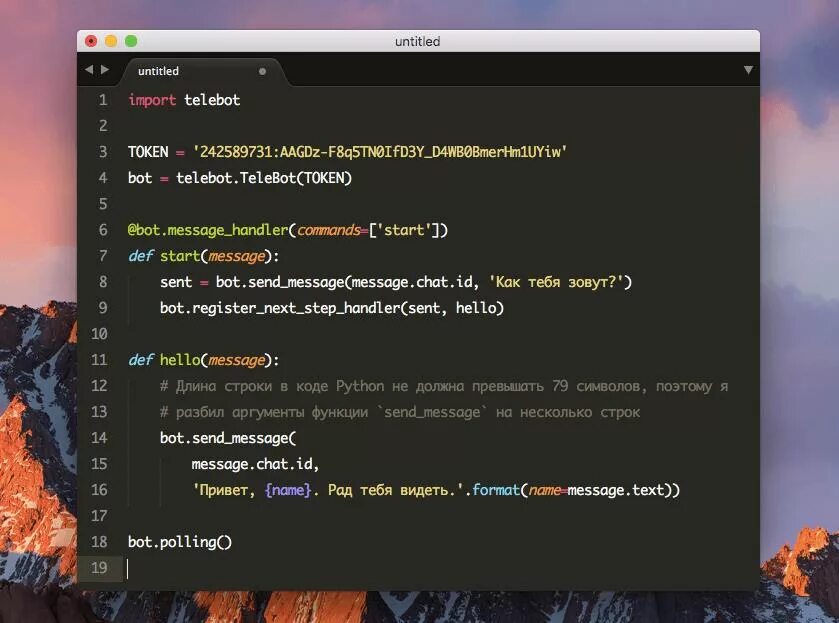Screen dimensions: 839x623
Task: Click line number 11 in gutter
Action: 99,360
